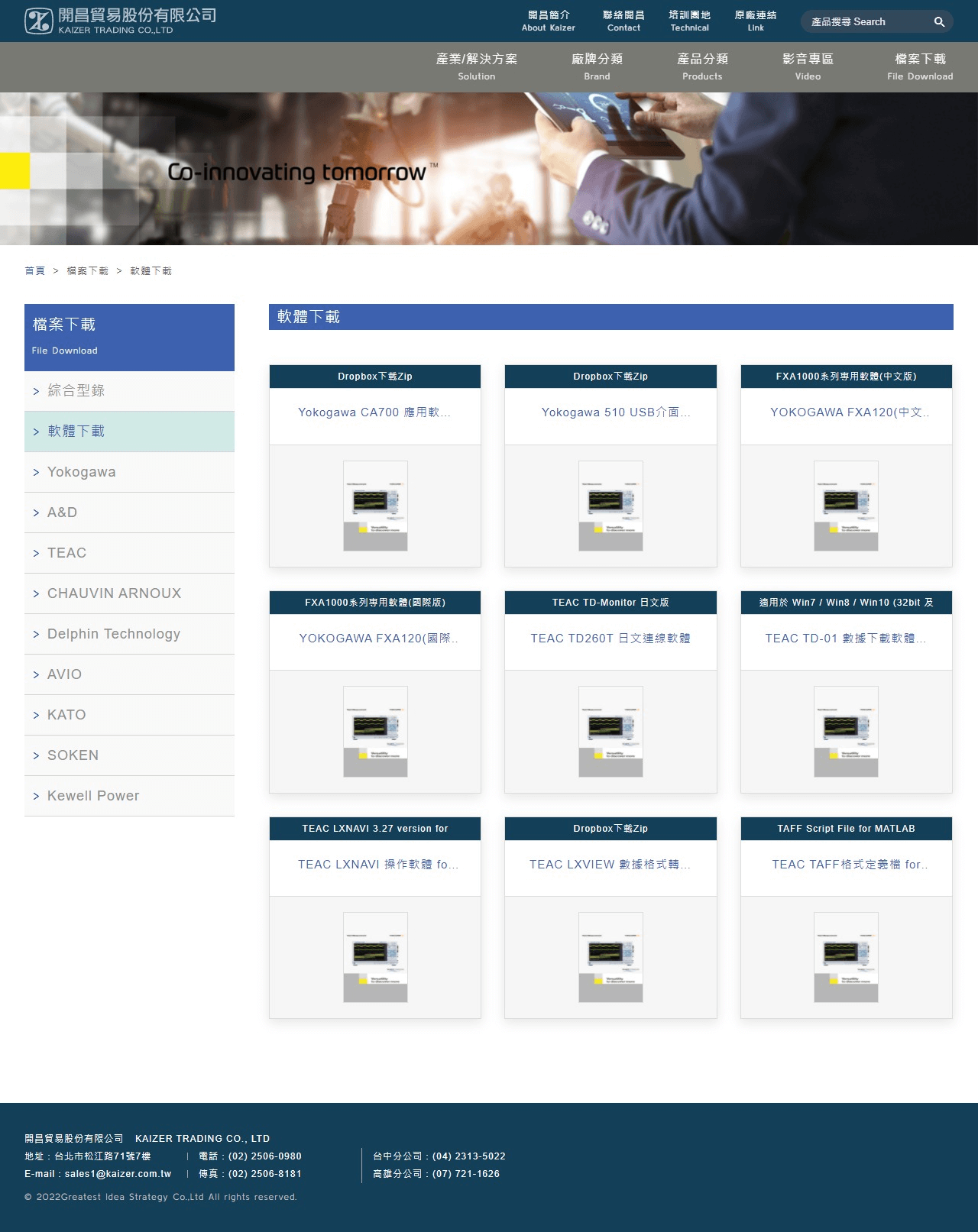Click the TEAC LXVIEW card thumbnail

pyautogui.click(x=610, y=957)
